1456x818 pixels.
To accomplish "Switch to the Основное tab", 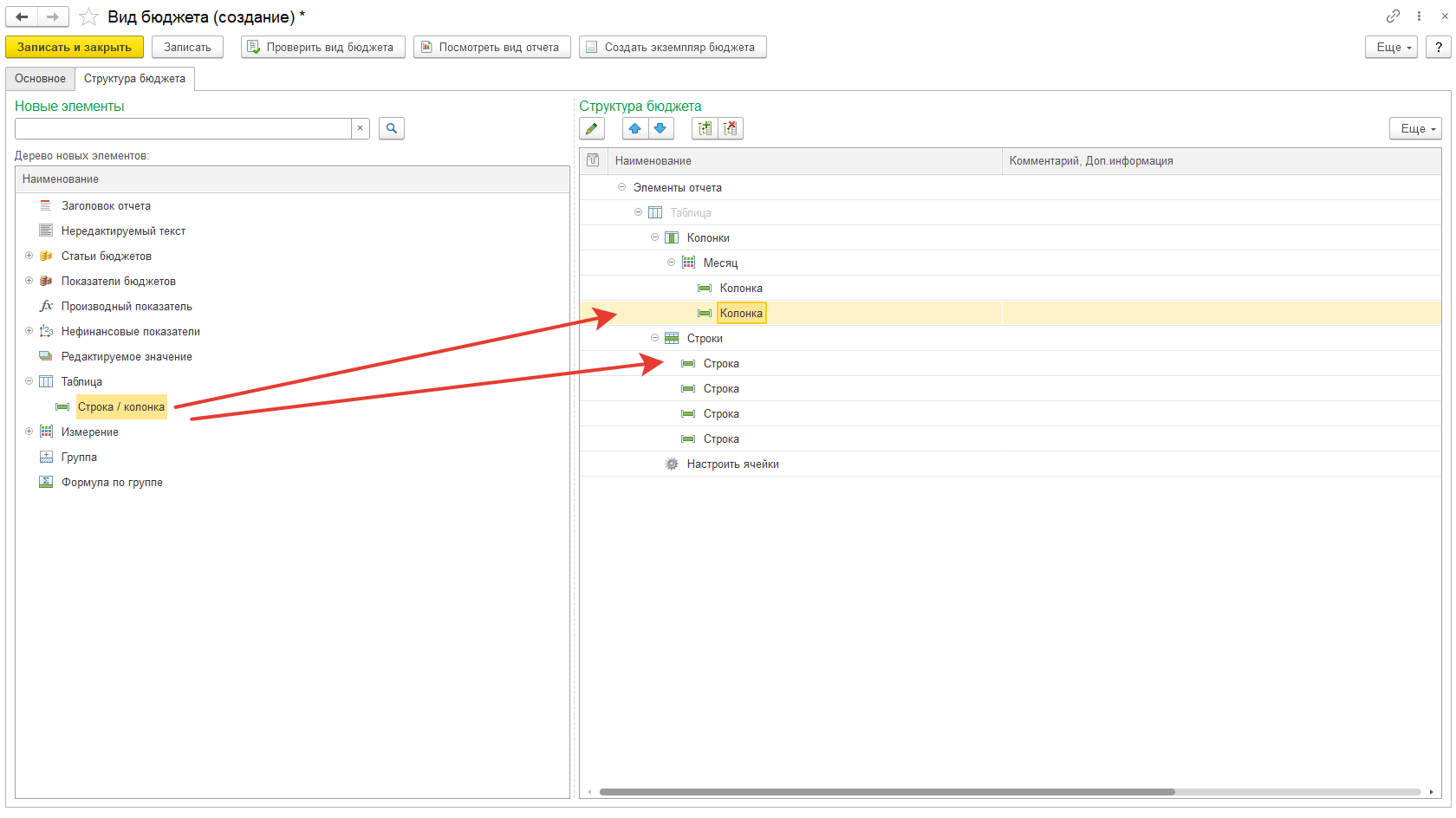I will [40, 79].
